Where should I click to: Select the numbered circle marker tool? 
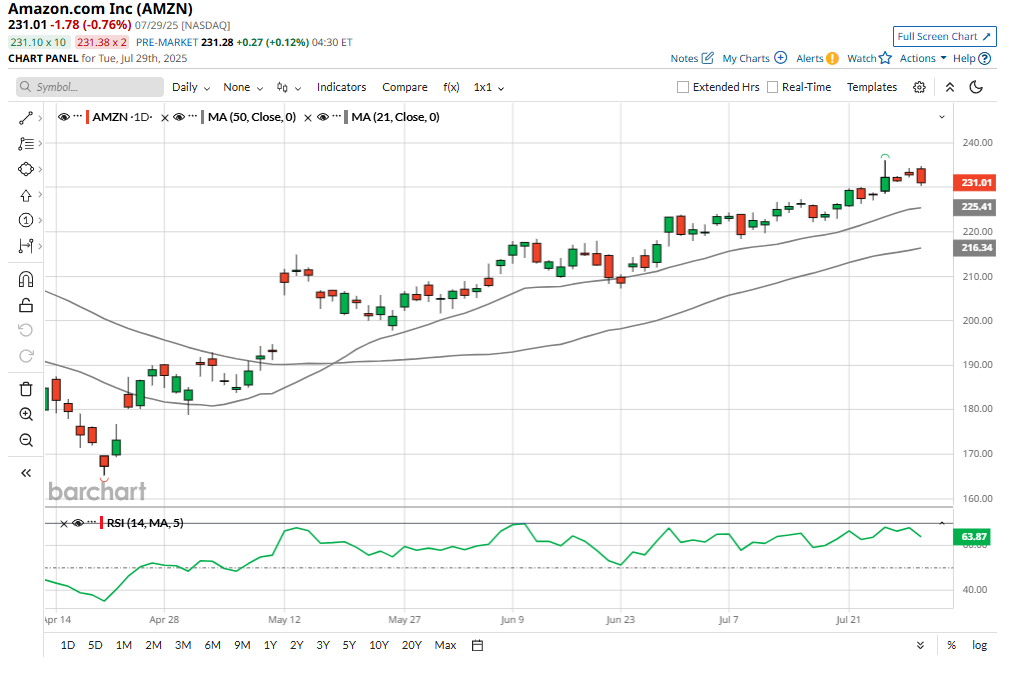(x=25, y=220)
